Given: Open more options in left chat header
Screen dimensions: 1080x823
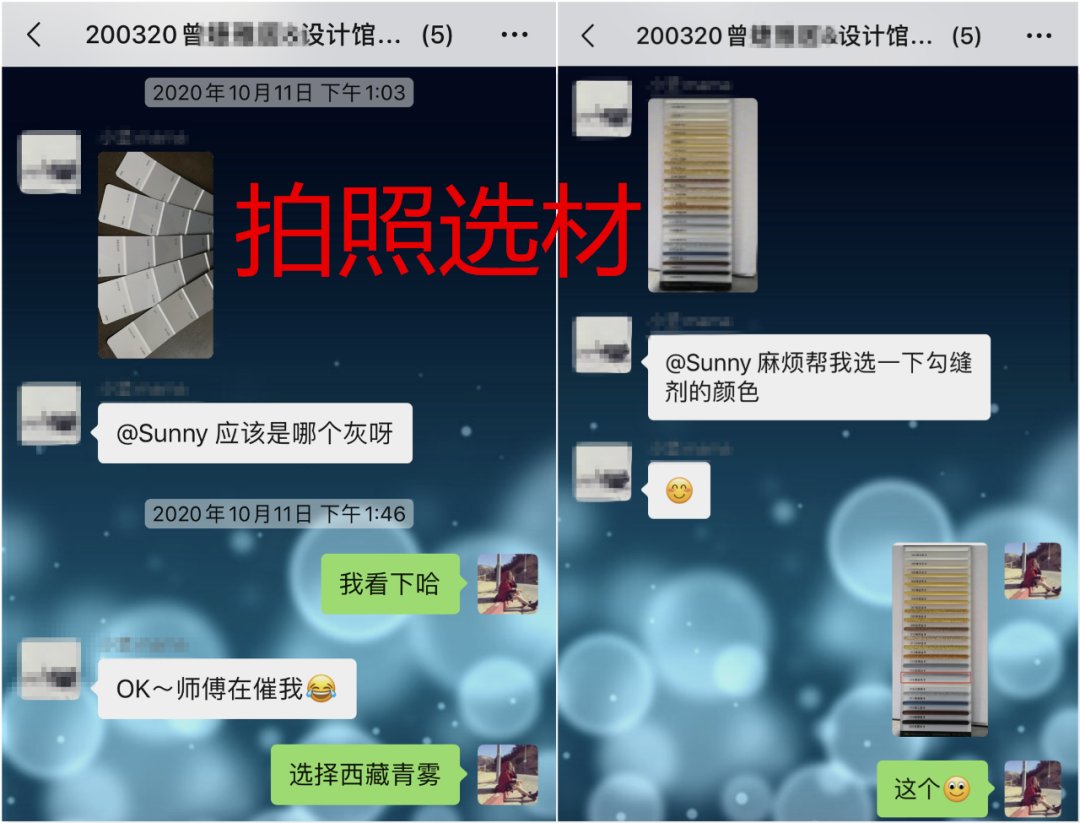Looking at the screenshot, I should tap(515, 34).
